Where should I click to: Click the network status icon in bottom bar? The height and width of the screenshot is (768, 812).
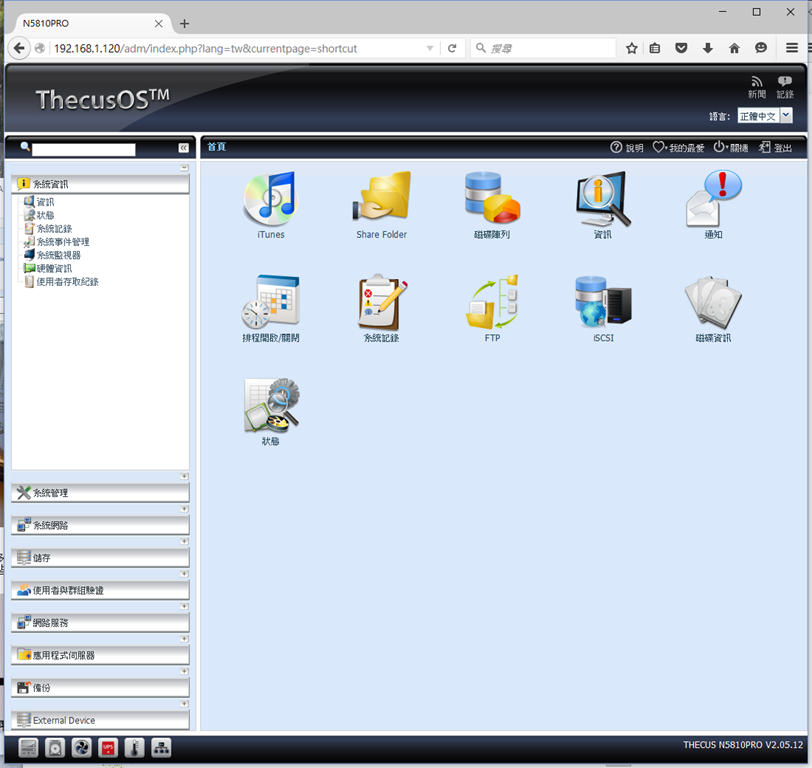click(x=161, y=748)
